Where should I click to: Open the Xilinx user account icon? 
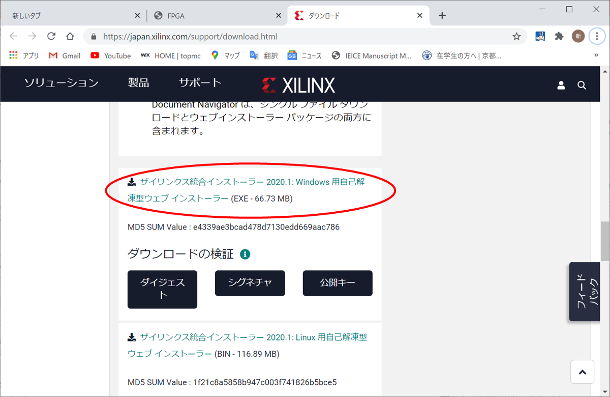(561, 85)
